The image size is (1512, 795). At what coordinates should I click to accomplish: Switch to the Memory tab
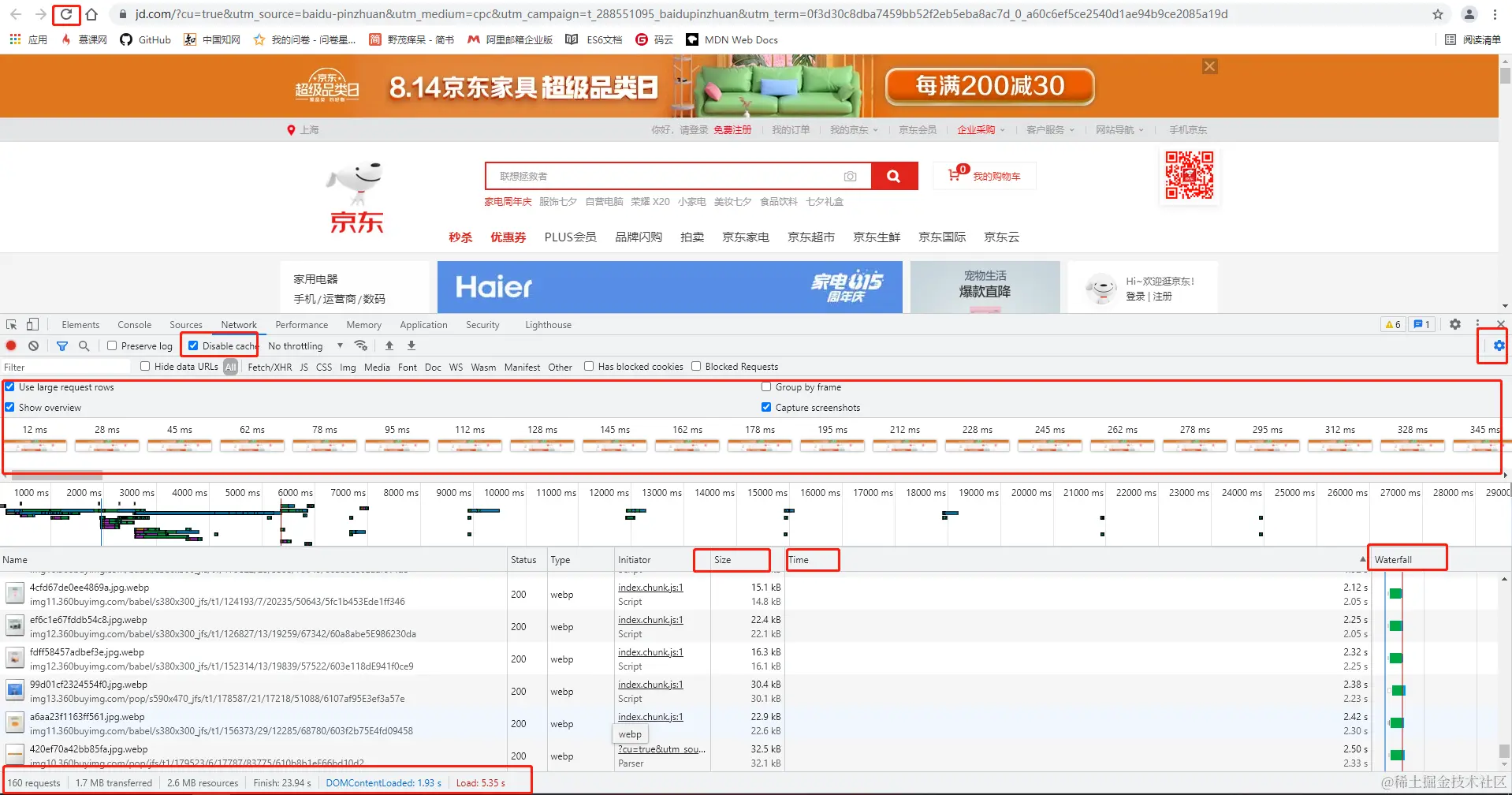363,325
